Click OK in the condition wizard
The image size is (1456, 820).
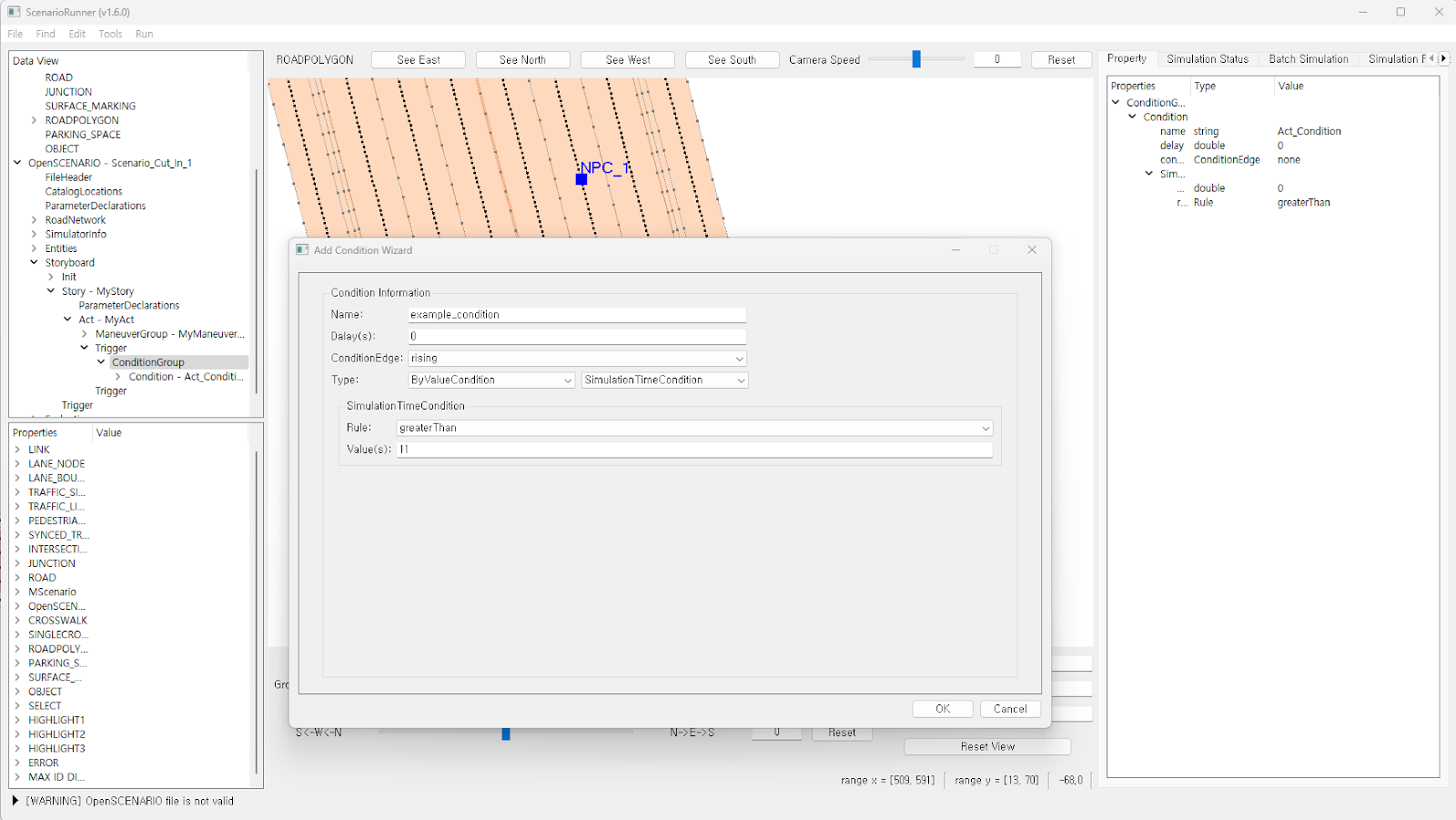click(942, 709)
